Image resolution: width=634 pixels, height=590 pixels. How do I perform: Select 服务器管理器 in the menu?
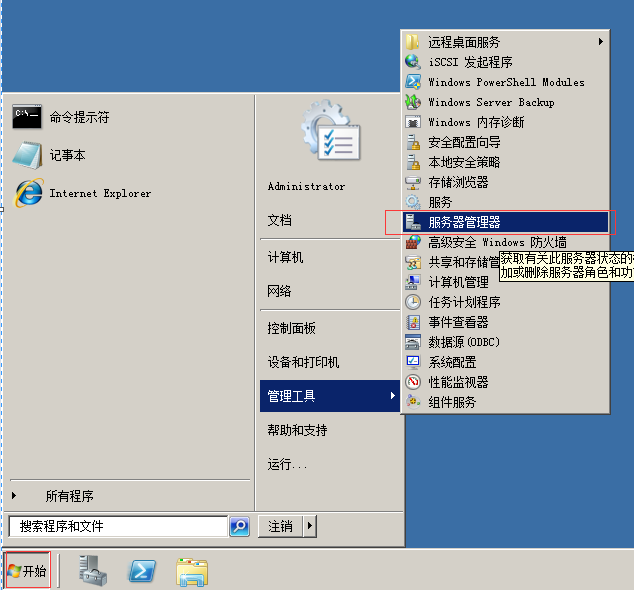click(x=464, y=222)
